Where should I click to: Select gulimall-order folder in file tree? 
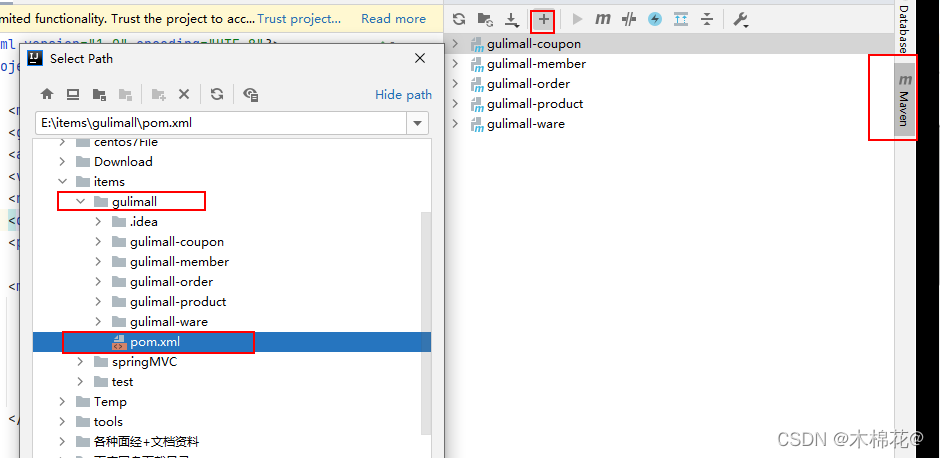click(162, 282)
